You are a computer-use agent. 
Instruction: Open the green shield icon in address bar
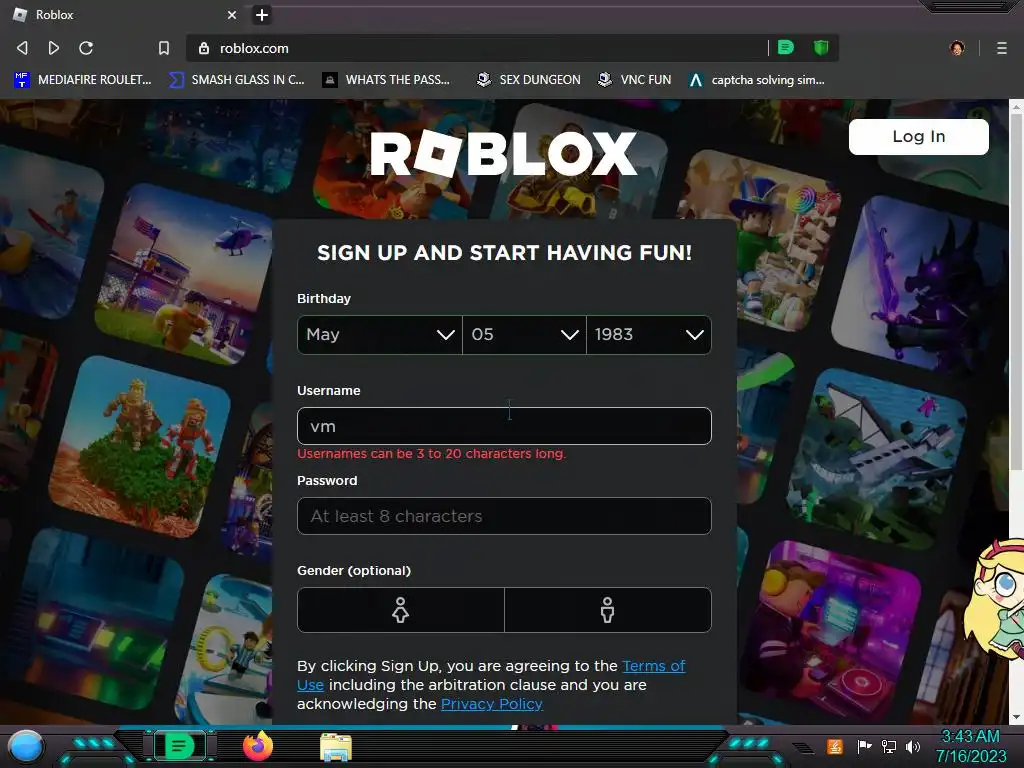tap(821, 47)
